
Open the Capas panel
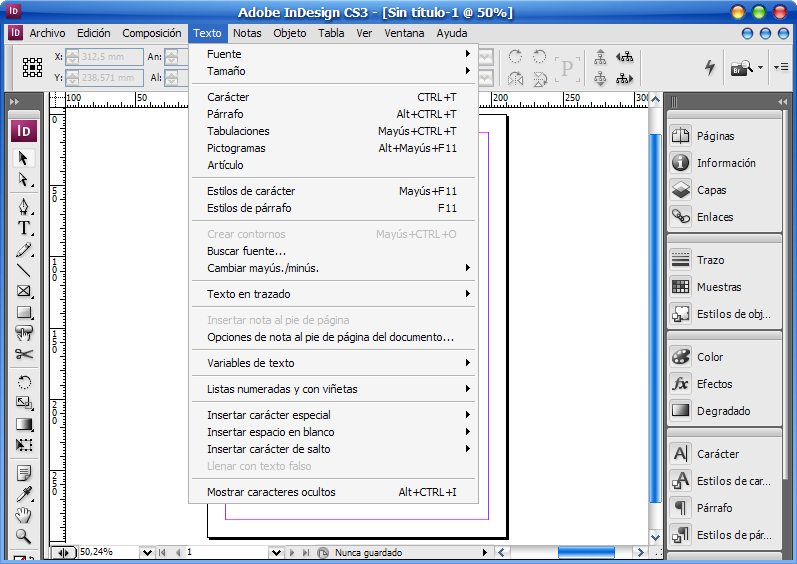[x=711, y=190]
